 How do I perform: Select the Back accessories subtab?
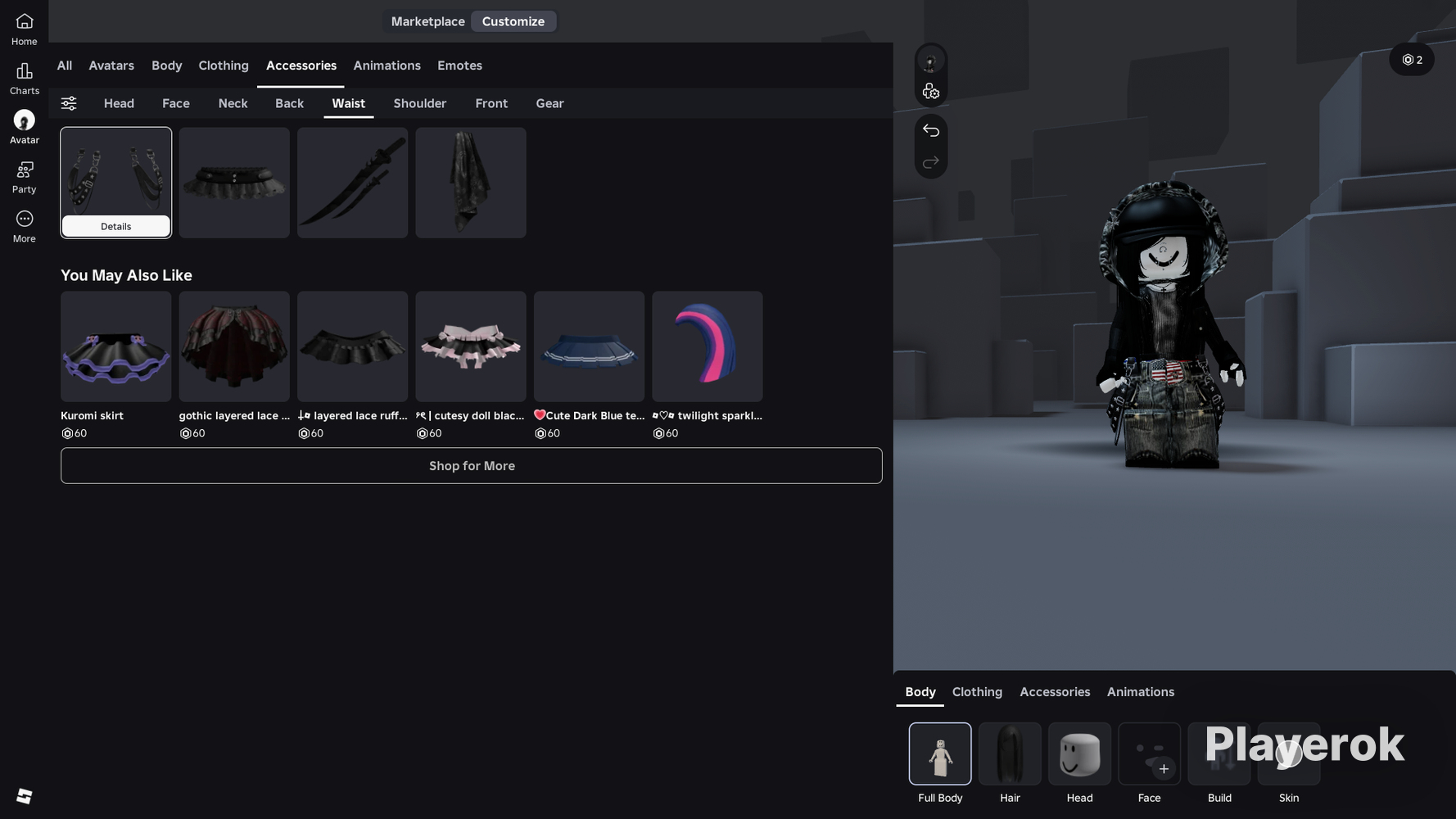coord(289,103)
